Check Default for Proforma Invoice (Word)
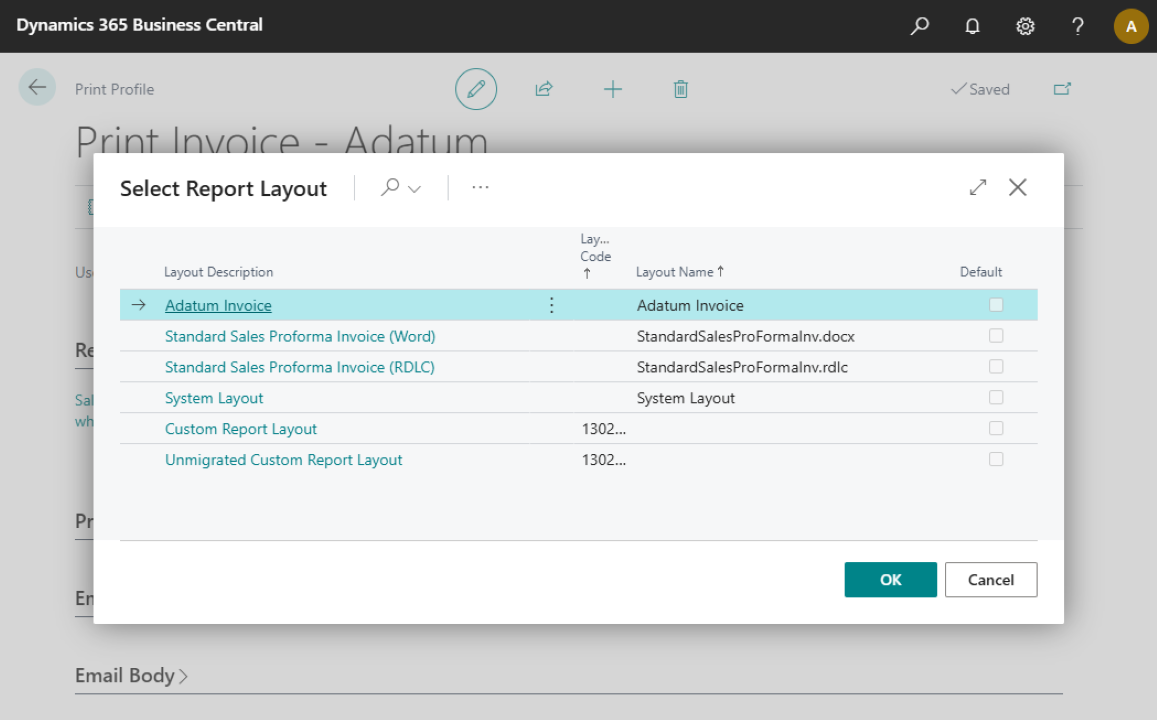 click(996, 336)
